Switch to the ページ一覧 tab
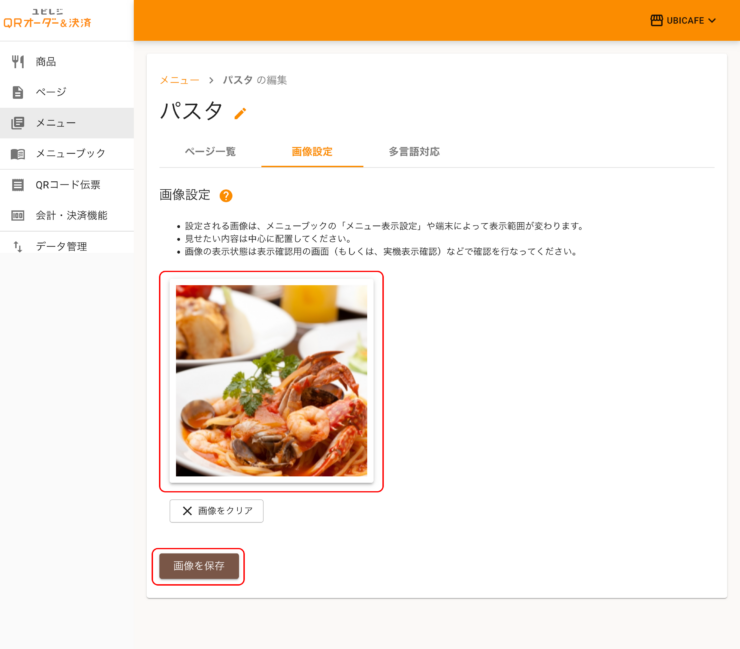740x649 pixels. click(x=210, y=152)
